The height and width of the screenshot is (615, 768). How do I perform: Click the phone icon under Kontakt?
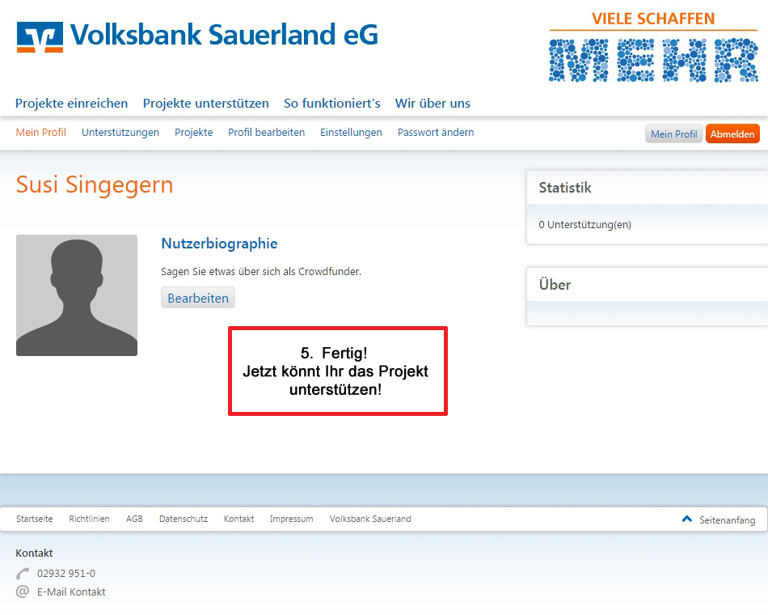[x=23, y=573]
